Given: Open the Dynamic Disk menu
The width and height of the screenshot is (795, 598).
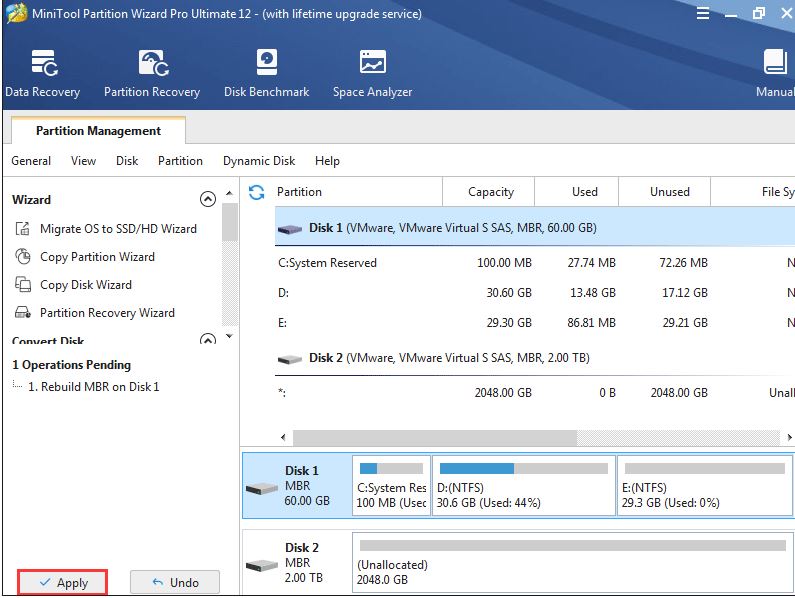Looking at the screenshot, I should [x=259, y=161].
